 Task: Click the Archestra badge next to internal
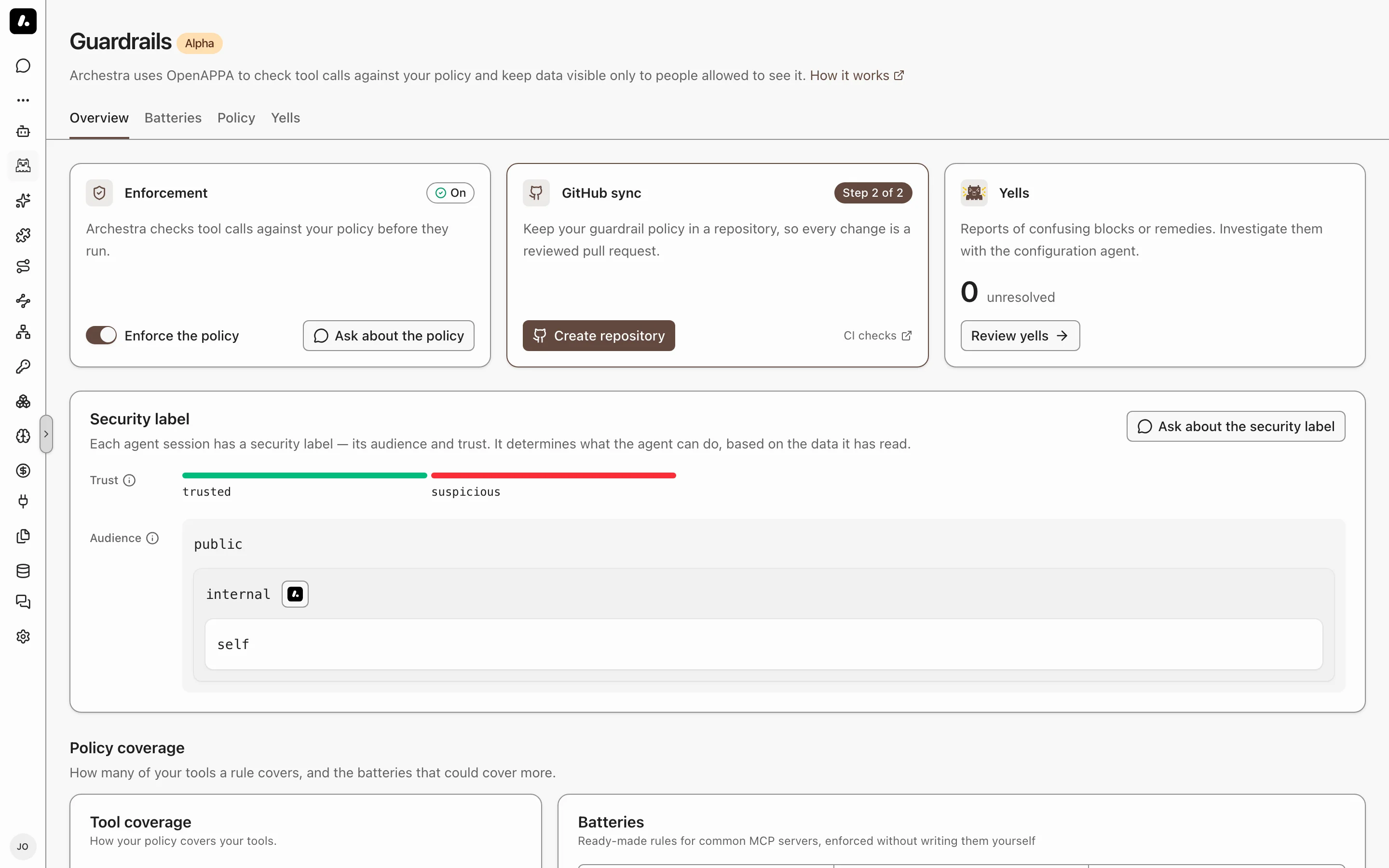[295, 594]
